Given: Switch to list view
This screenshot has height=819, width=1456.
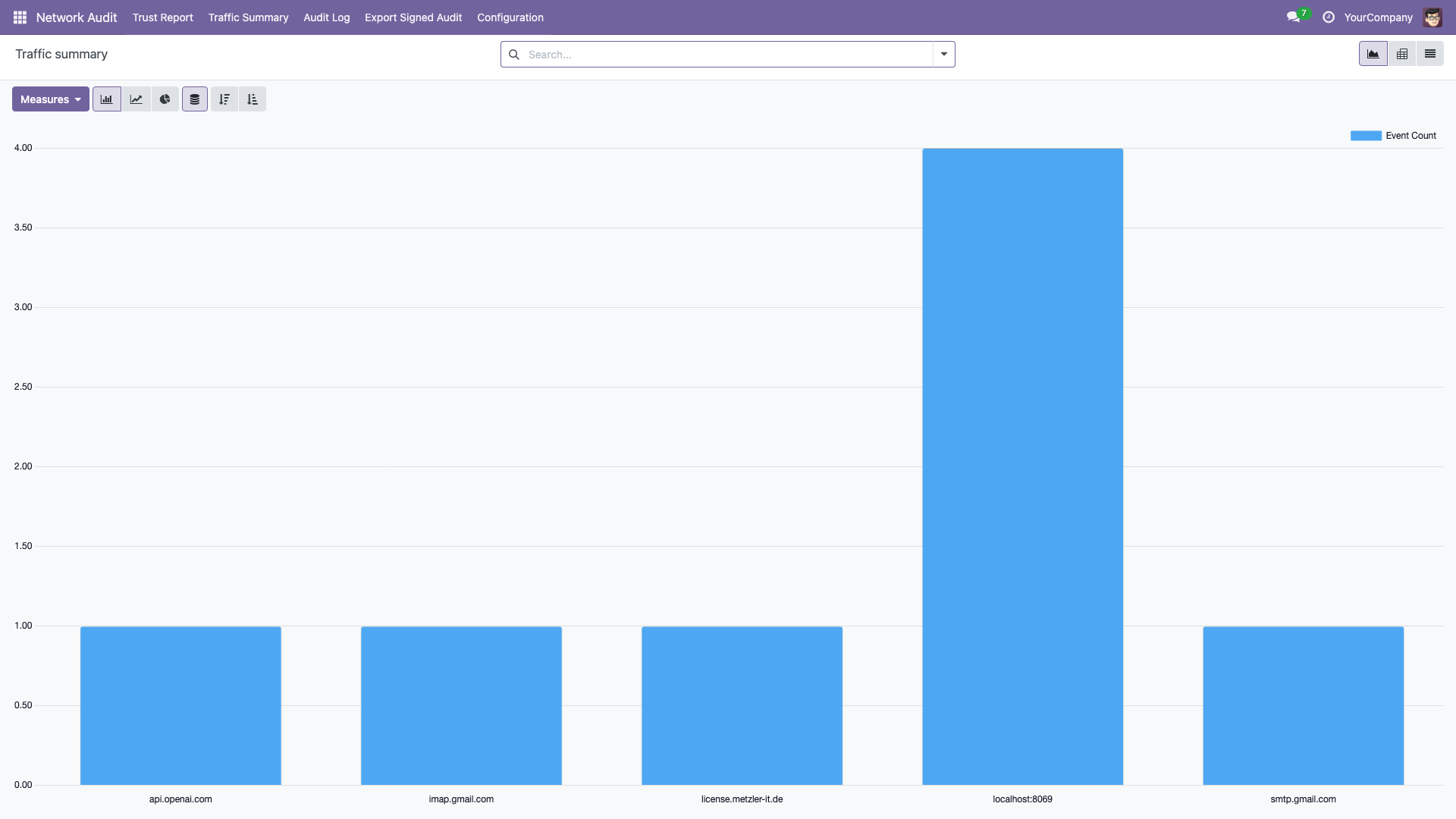Looking at the screenshot, I should click(x=1430, y=54).
